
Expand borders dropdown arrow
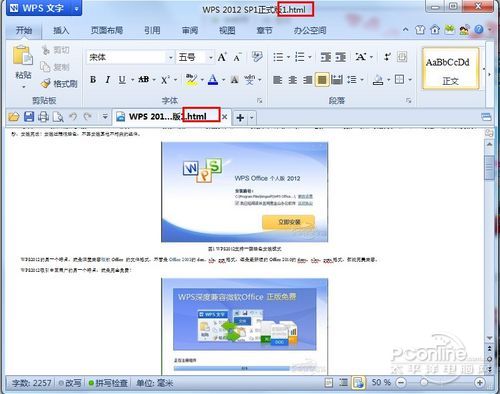click(410, 80)
